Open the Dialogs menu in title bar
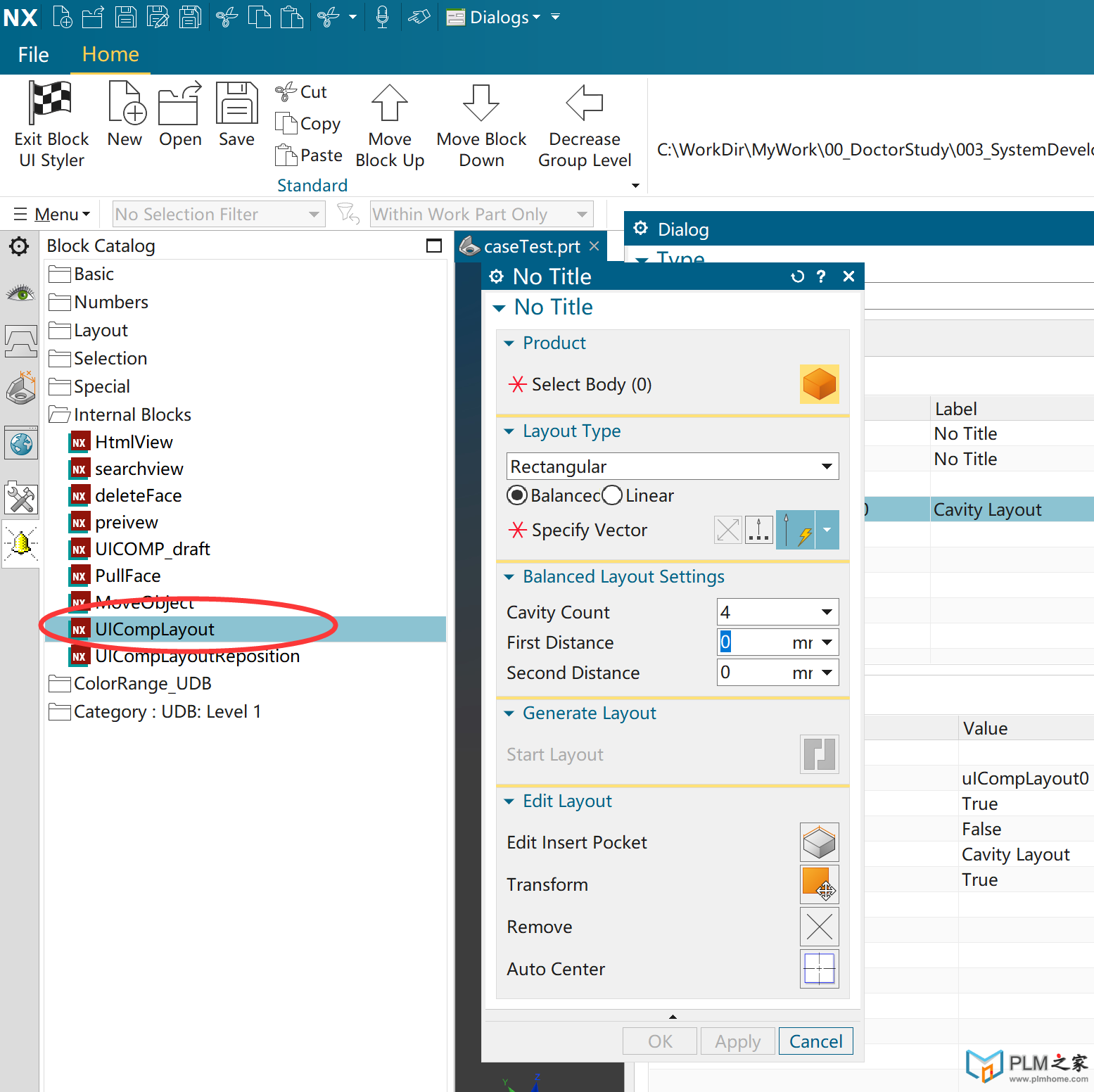The height and width of the screenshot is (1092, 1094). [x=495, y=17]
